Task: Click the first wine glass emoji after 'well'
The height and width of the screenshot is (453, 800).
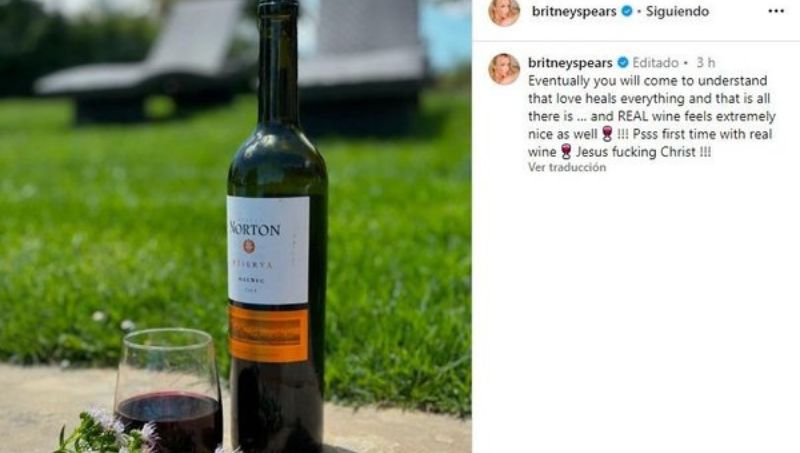Action: tap(607, 134)
